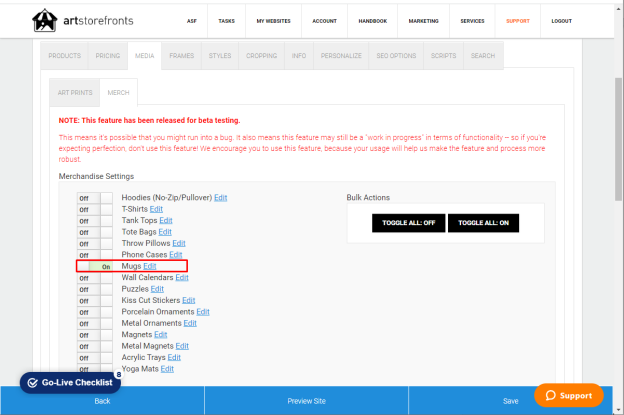Open Edit link for Phone Cases
The image size is (624, 415).
[x=176, y=255]
